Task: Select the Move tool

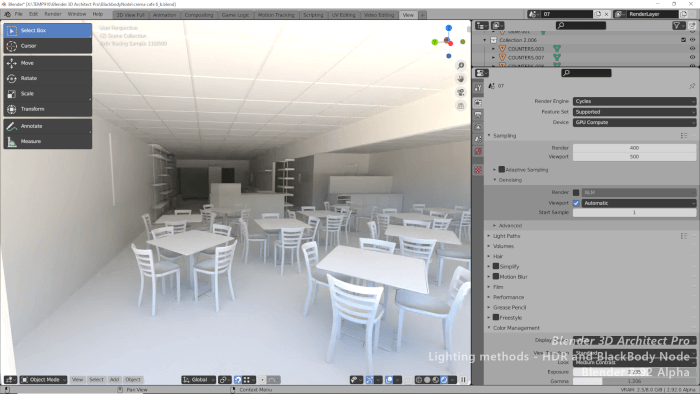Action: 47,63
